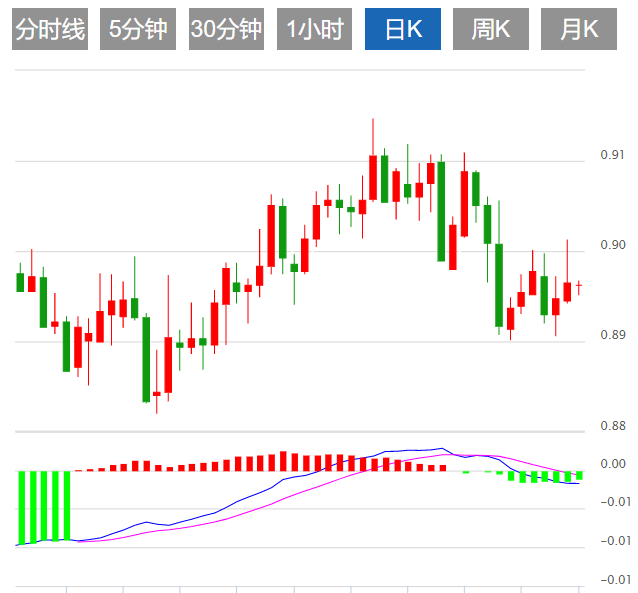Click the 0.88 price axis label
Screen dimensions: 638x593
(613, 426)
